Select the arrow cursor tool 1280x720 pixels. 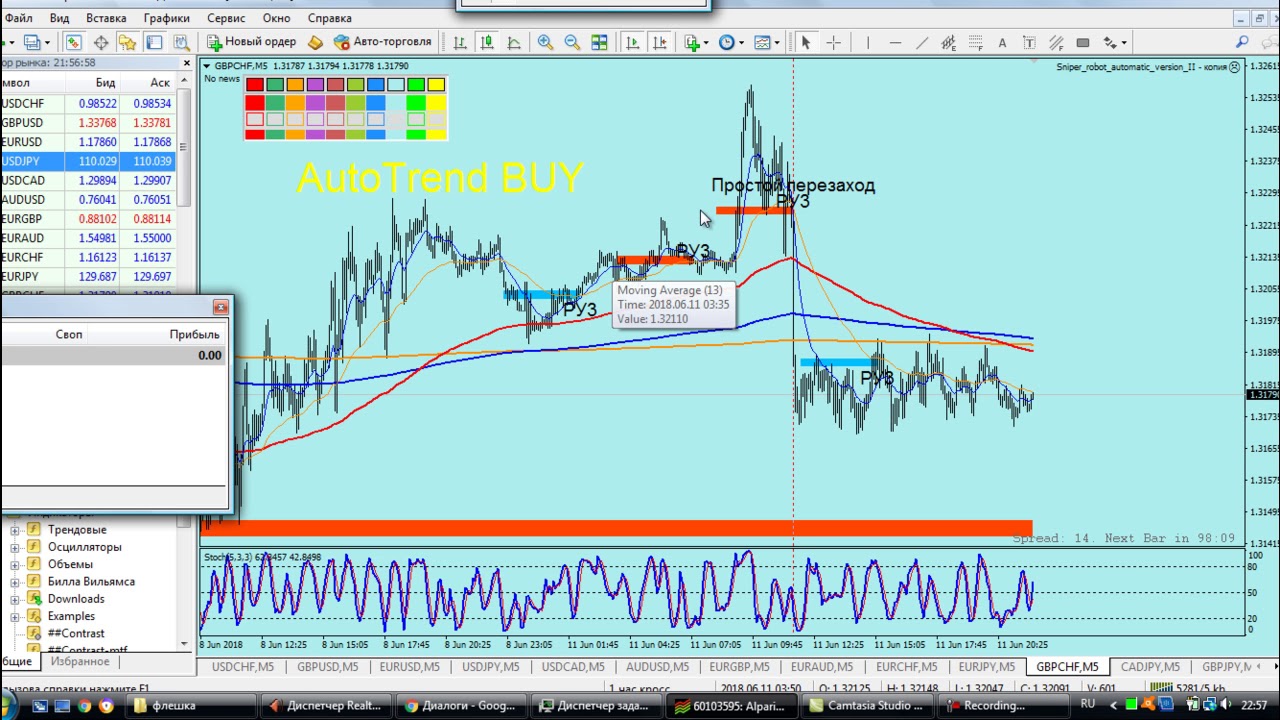click(806, 42)
